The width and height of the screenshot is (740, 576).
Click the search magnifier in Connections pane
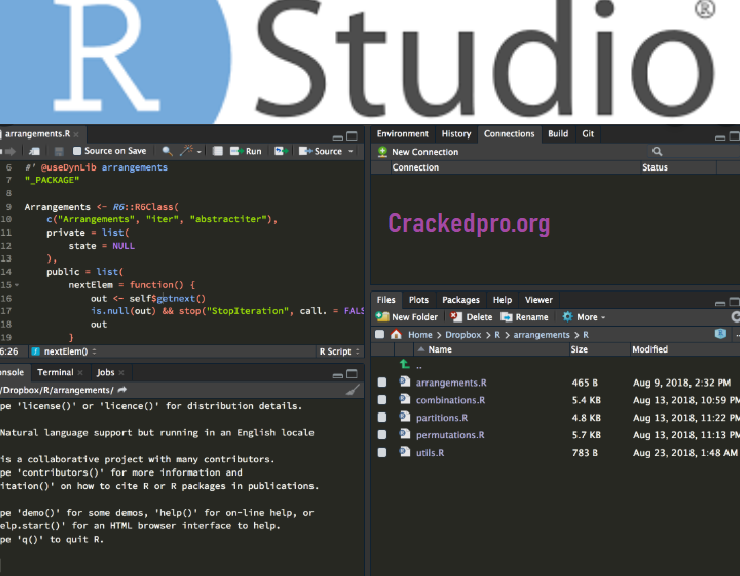(657, 152)
